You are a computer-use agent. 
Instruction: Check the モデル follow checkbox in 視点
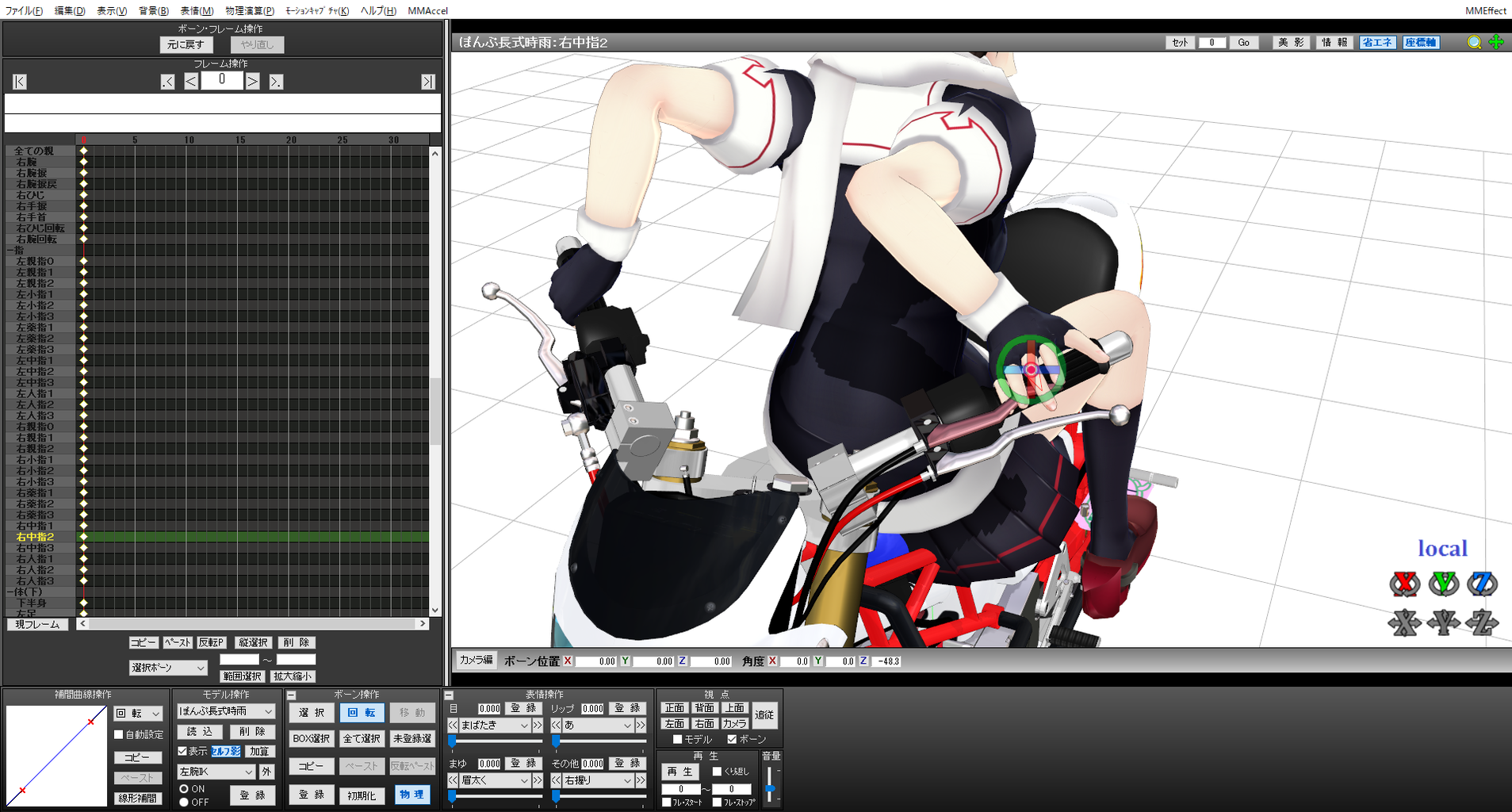pyautogui.click(x=677, y=739)
